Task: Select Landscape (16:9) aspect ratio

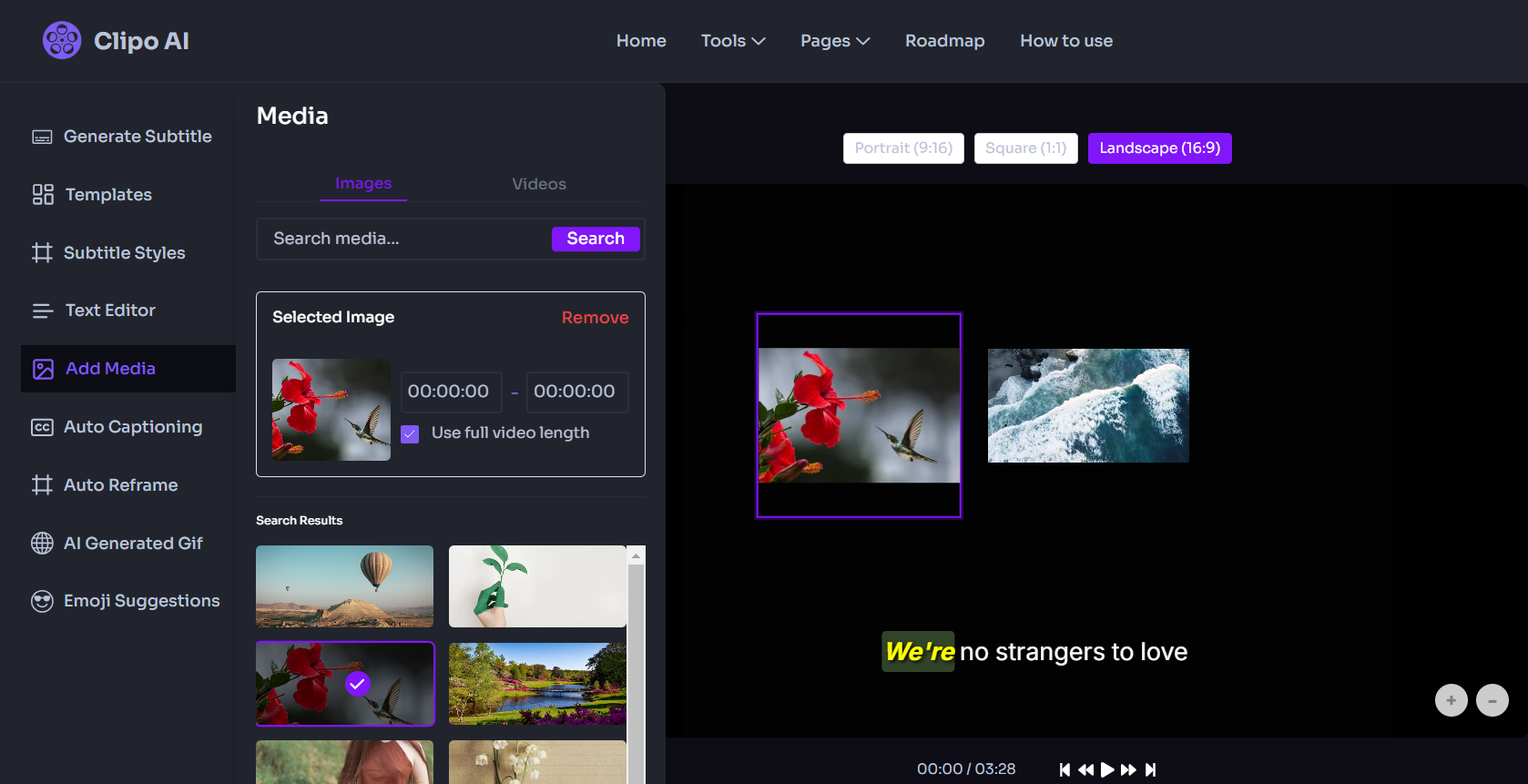Action: point(1160,148)
